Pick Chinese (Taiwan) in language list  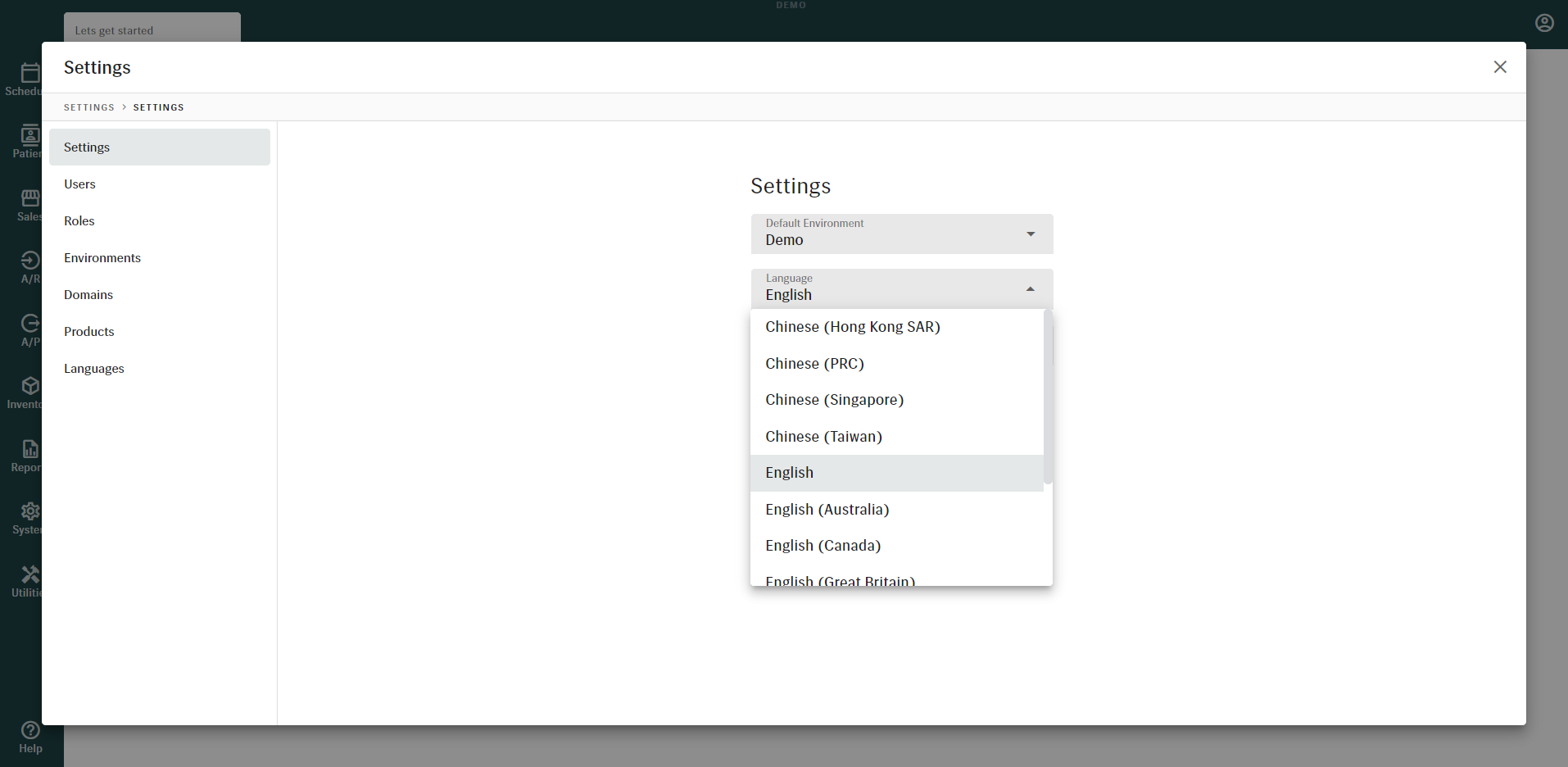[x=823, y=437]
